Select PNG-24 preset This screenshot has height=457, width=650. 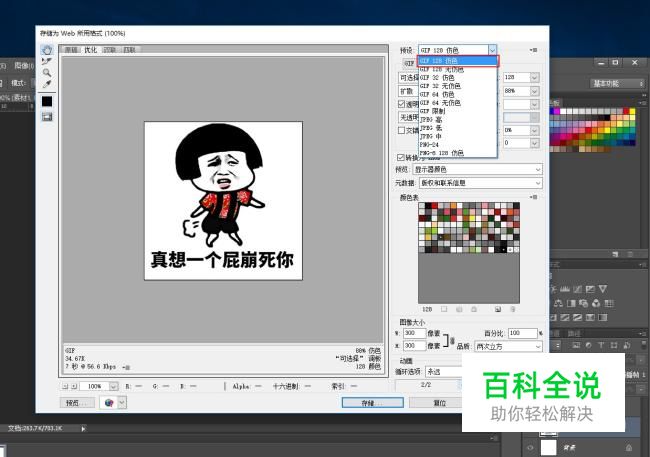coord(457,145)
